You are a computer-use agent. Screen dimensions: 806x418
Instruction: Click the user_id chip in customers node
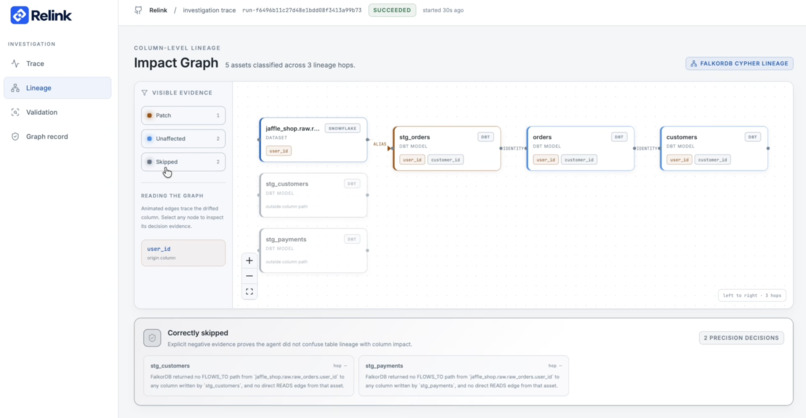click(x=680, y=159)
